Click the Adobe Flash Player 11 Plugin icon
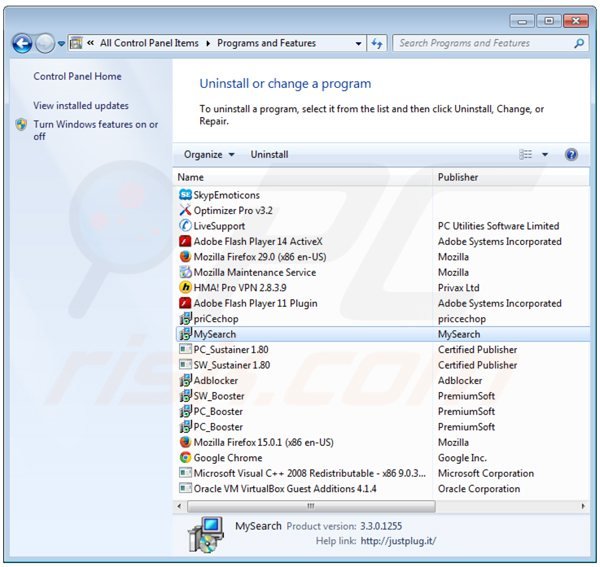600x567 pixels. point(185,303)
